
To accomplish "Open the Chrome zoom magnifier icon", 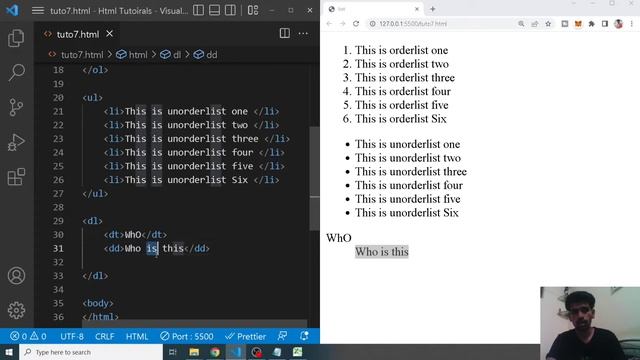I will click(x=521, y=24).
